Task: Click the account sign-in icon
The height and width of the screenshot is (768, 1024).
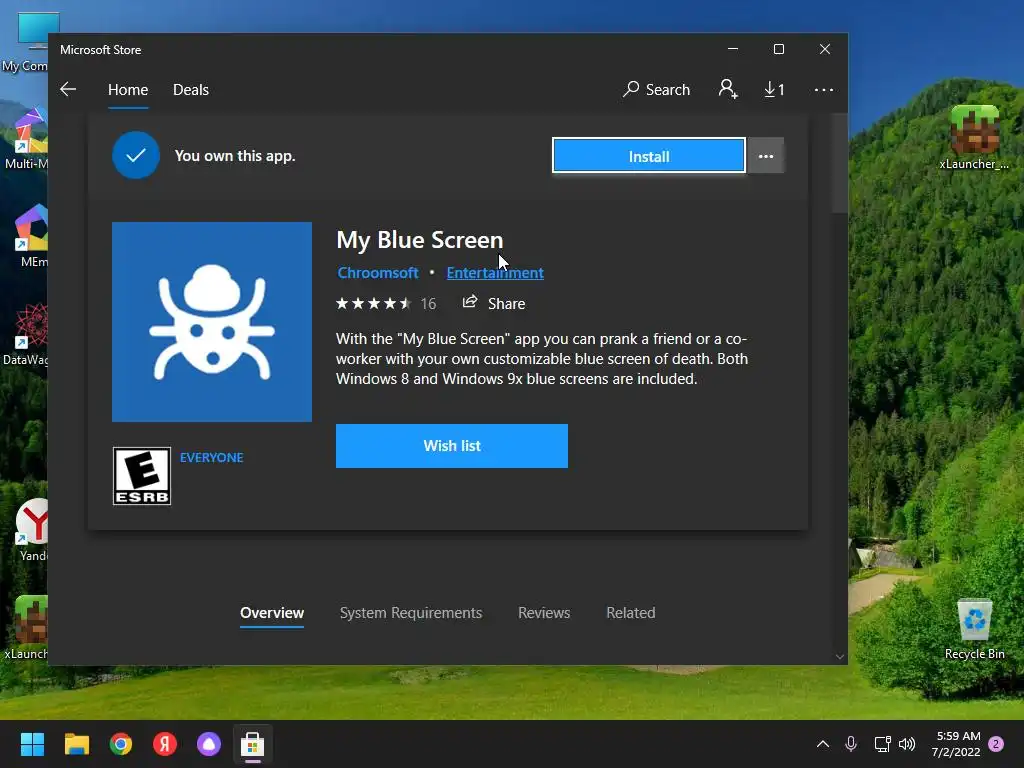Action: click(728, 89)
